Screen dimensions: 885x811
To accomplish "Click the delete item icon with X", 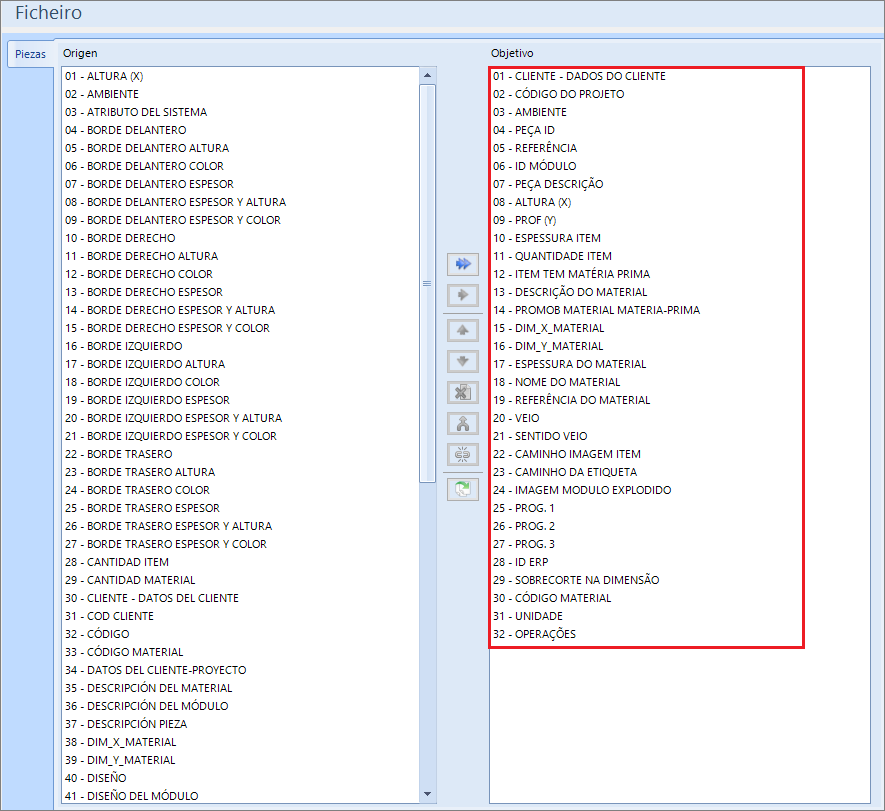I will click(463, 392).
